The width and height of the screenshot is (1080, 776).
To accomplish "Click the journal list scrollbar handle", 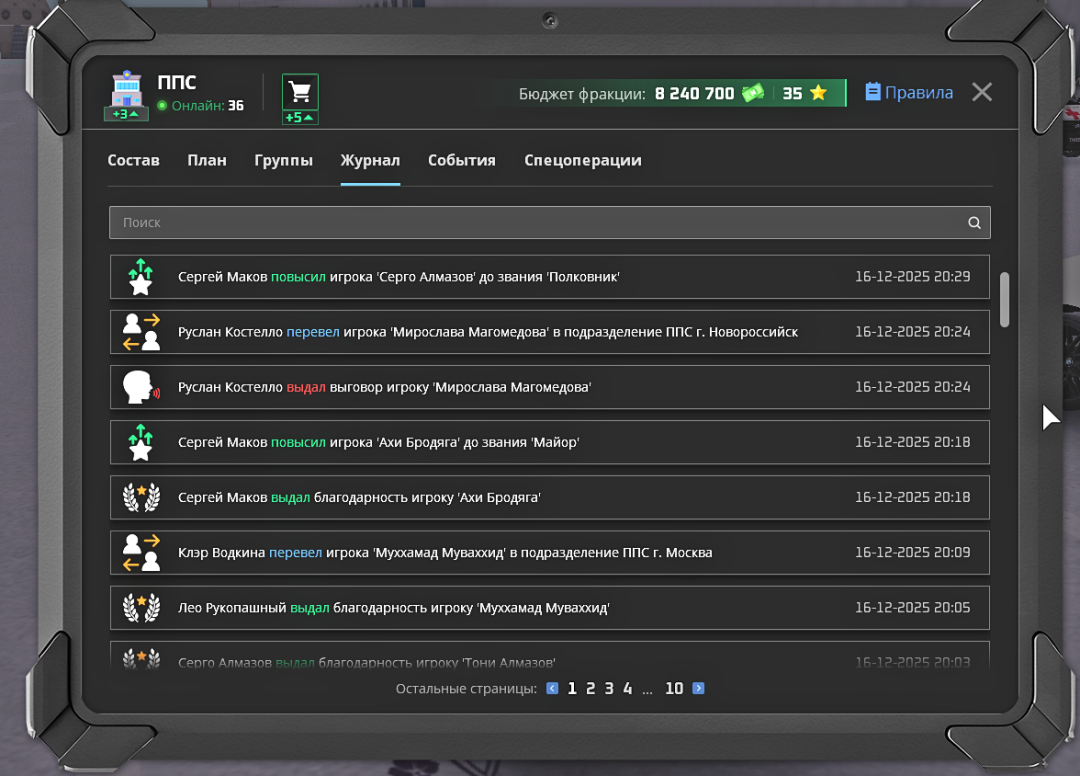I will pos(1005,298).
